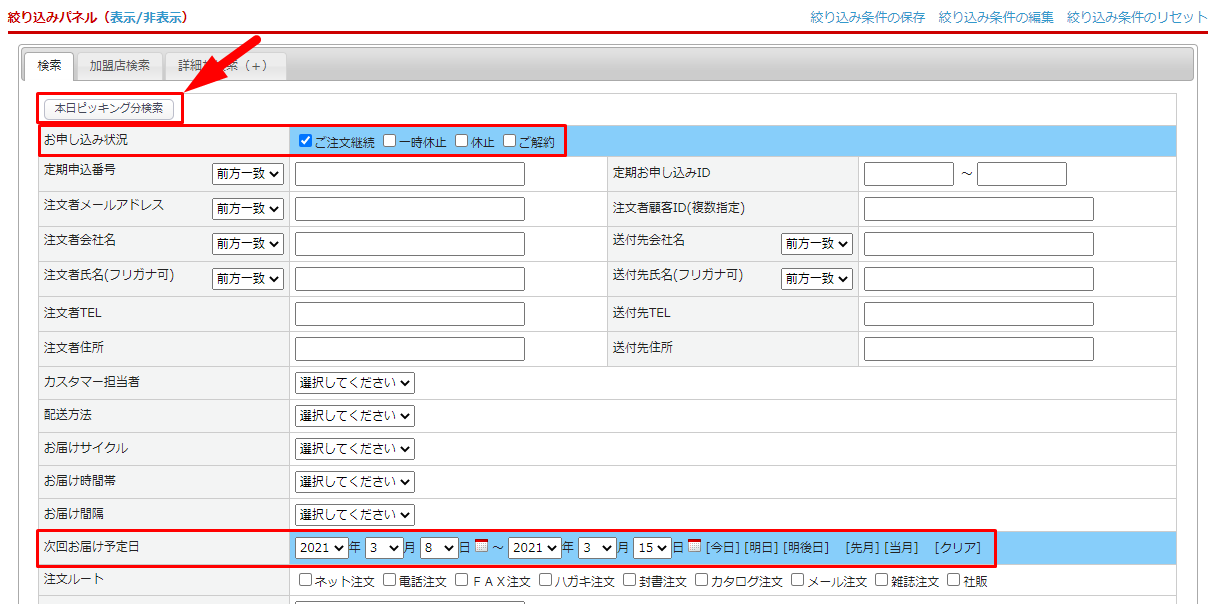Enable the 一時休止 checkbox

pos(390,141)
